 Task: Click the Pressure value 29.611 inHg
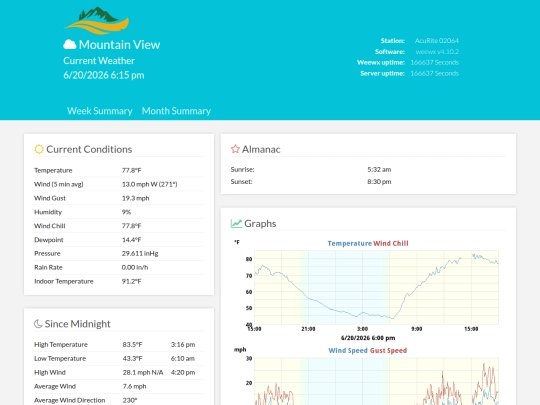coord(140,253)
